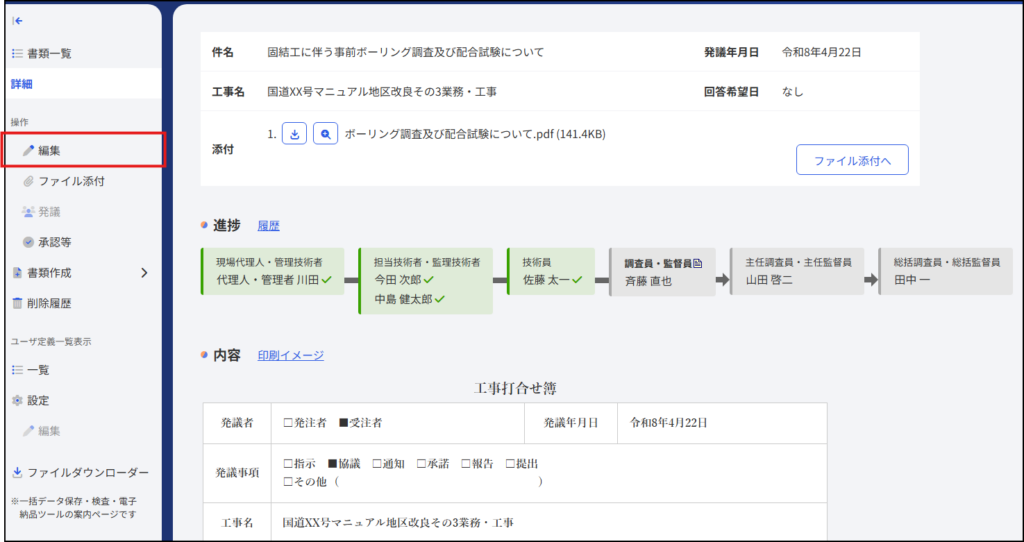Open ファイルダウンローダー link
Image resolution: width=1024 pixels, height=542 pixels.
[88, 473]
